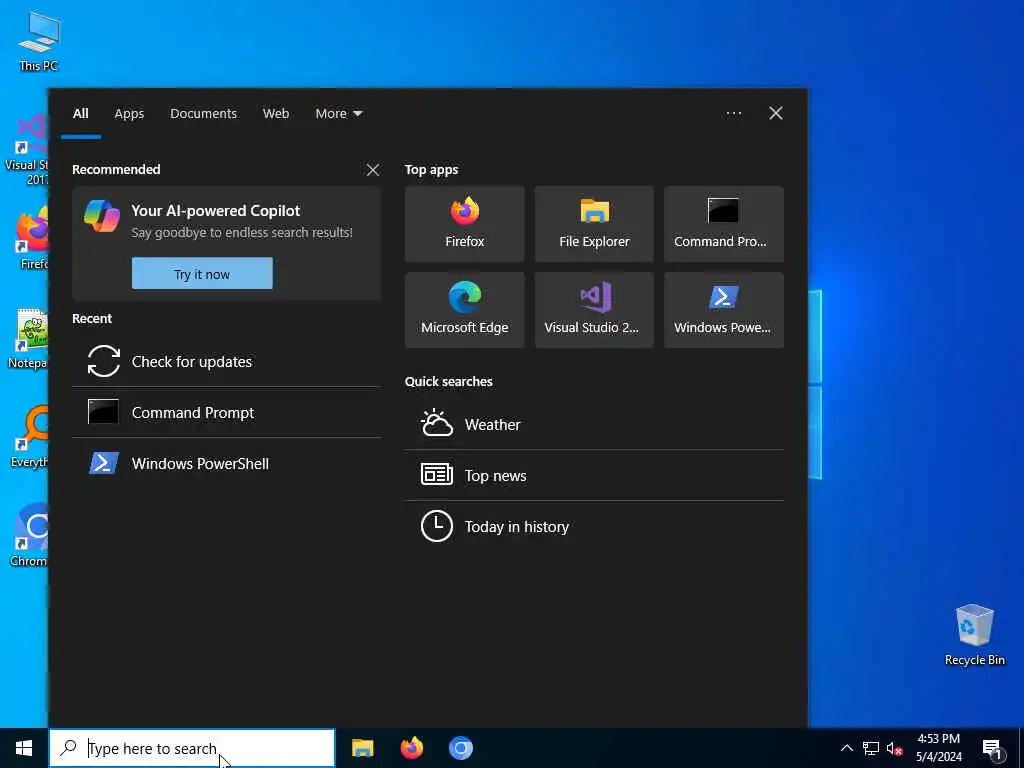Open the clock showing 4:53 PM
Image resolution: width=1024 pixels, height=768 pixels.
(x=938, y=748)
